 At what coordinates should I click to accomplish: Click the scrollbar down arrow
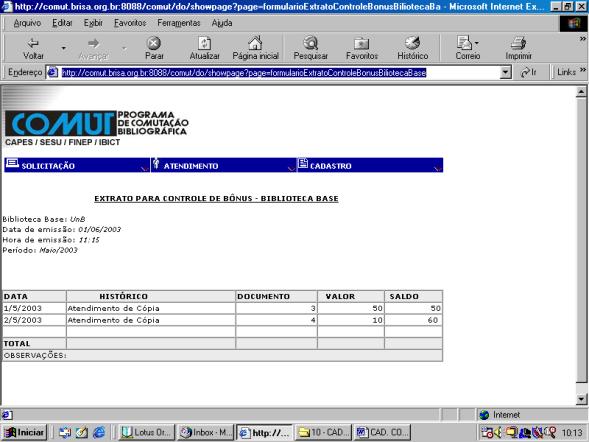pos(581,399)
